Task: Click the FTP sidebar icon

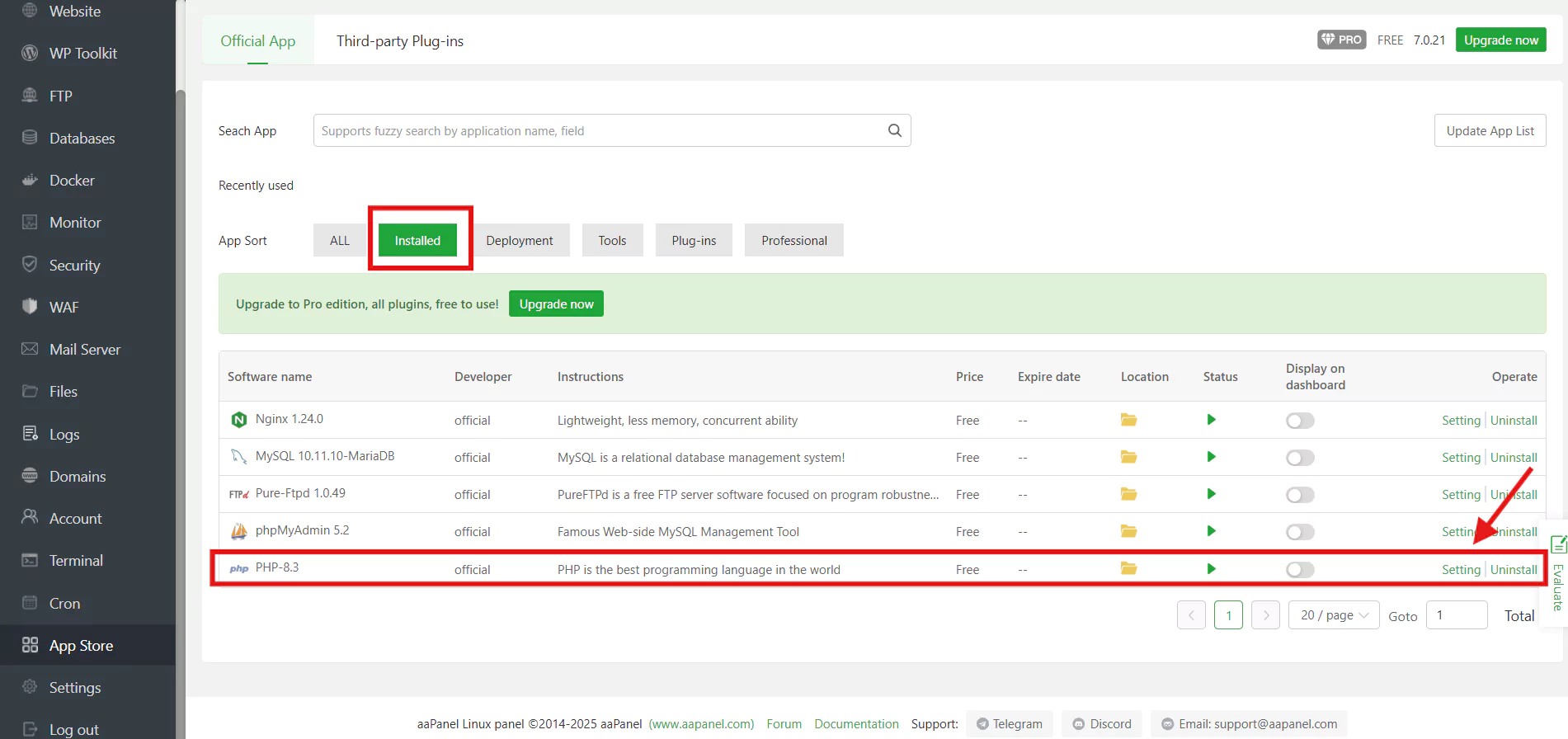Action: pos(30,96)
